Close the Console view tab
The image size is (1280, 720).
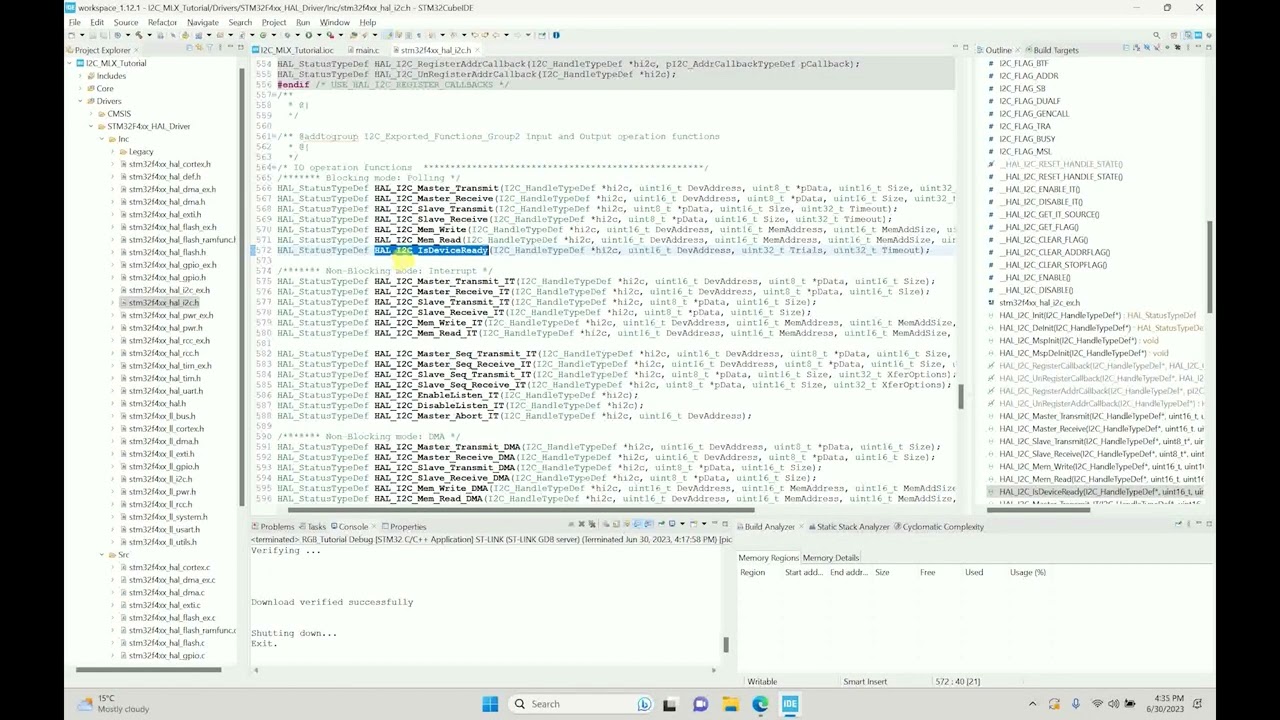tap(374, 527)
